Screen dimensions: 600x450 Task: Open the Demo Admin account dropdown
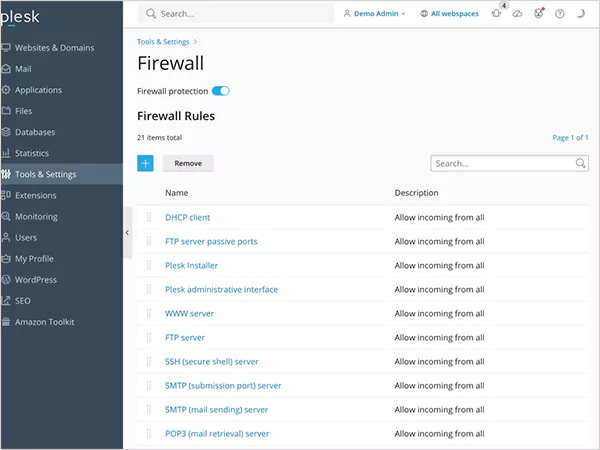[374, 14]
